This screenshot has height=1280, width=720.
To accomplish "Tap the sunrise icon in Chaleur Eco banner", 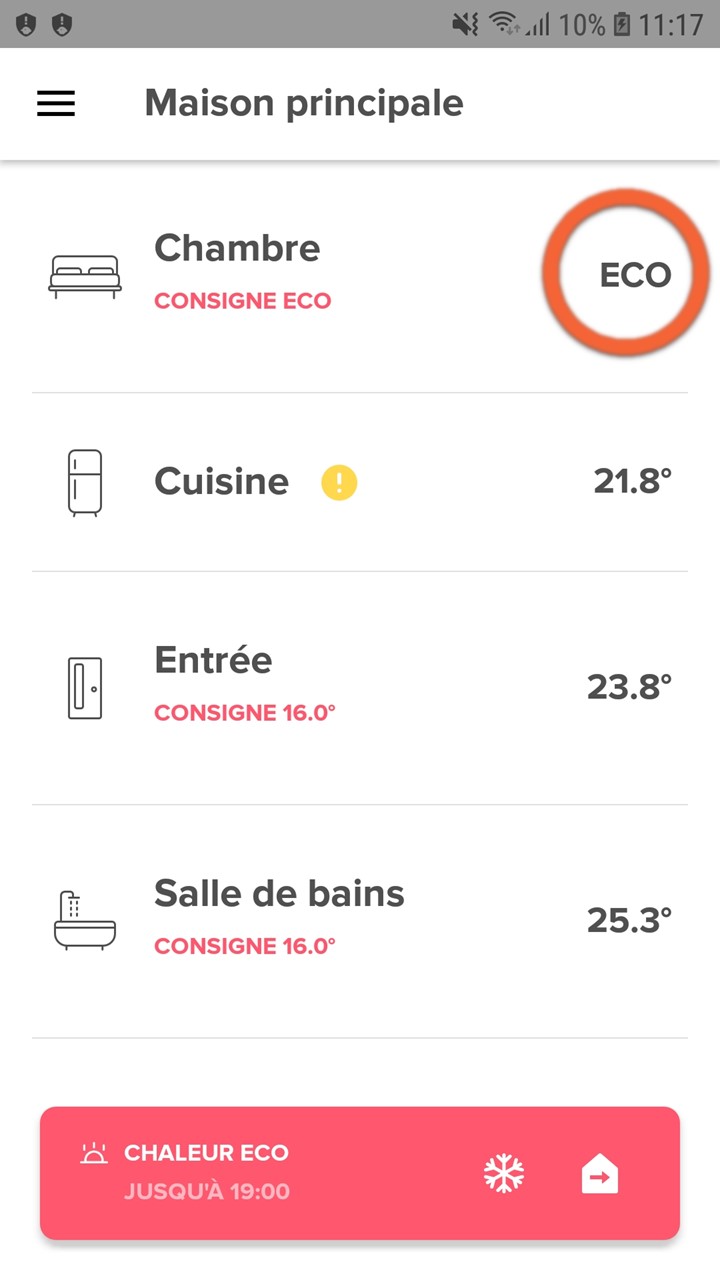I will click(94, 1154).
